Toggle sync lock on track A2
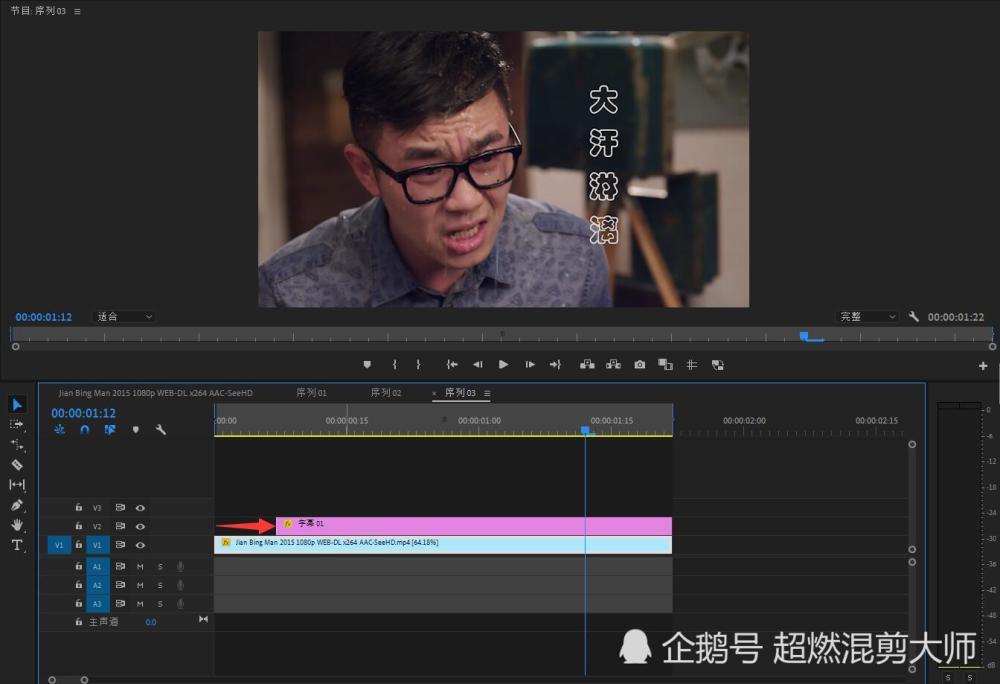1000x684 pixels. [120, 585]
